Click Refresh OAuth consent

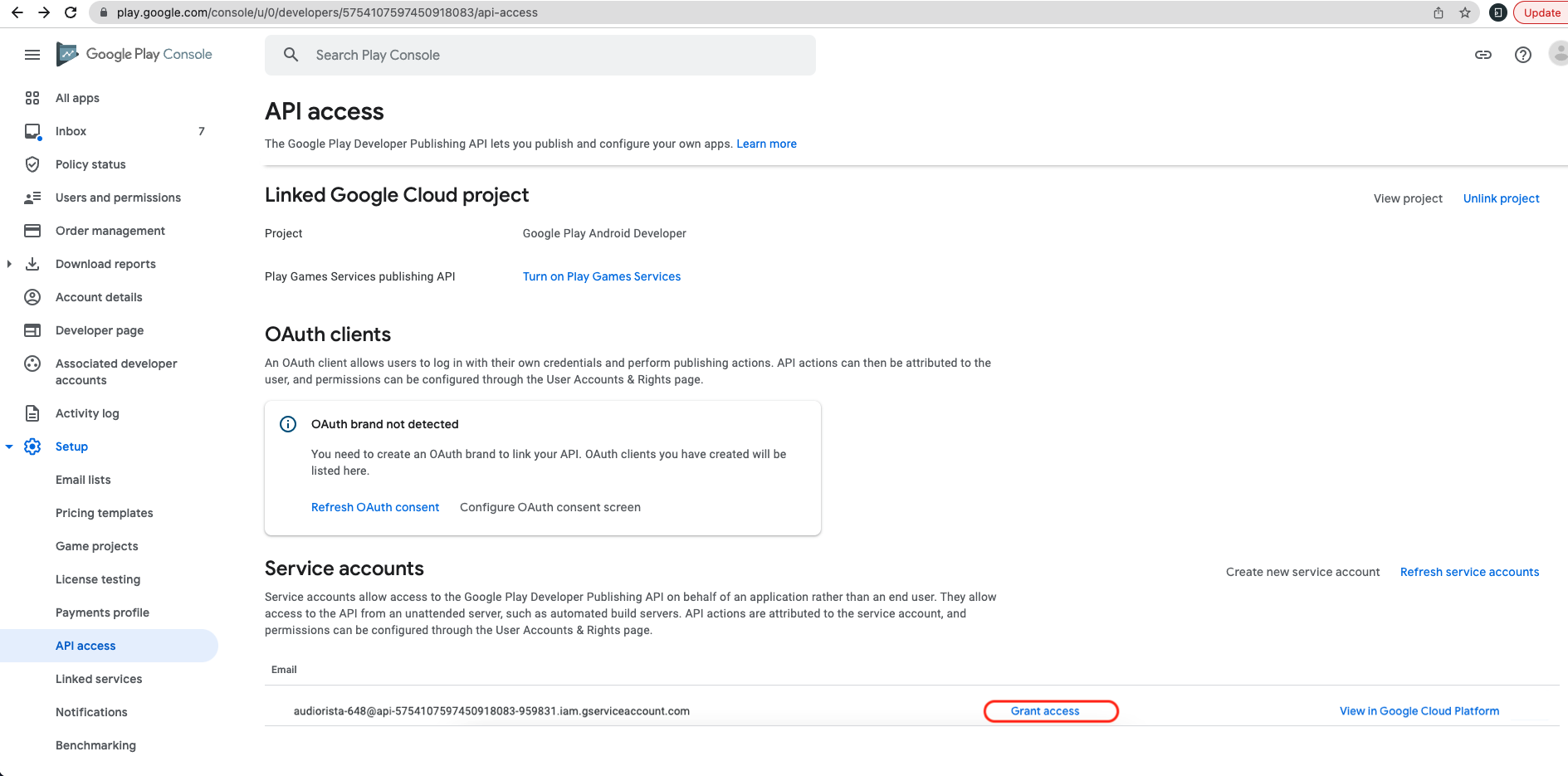point(375,507)
